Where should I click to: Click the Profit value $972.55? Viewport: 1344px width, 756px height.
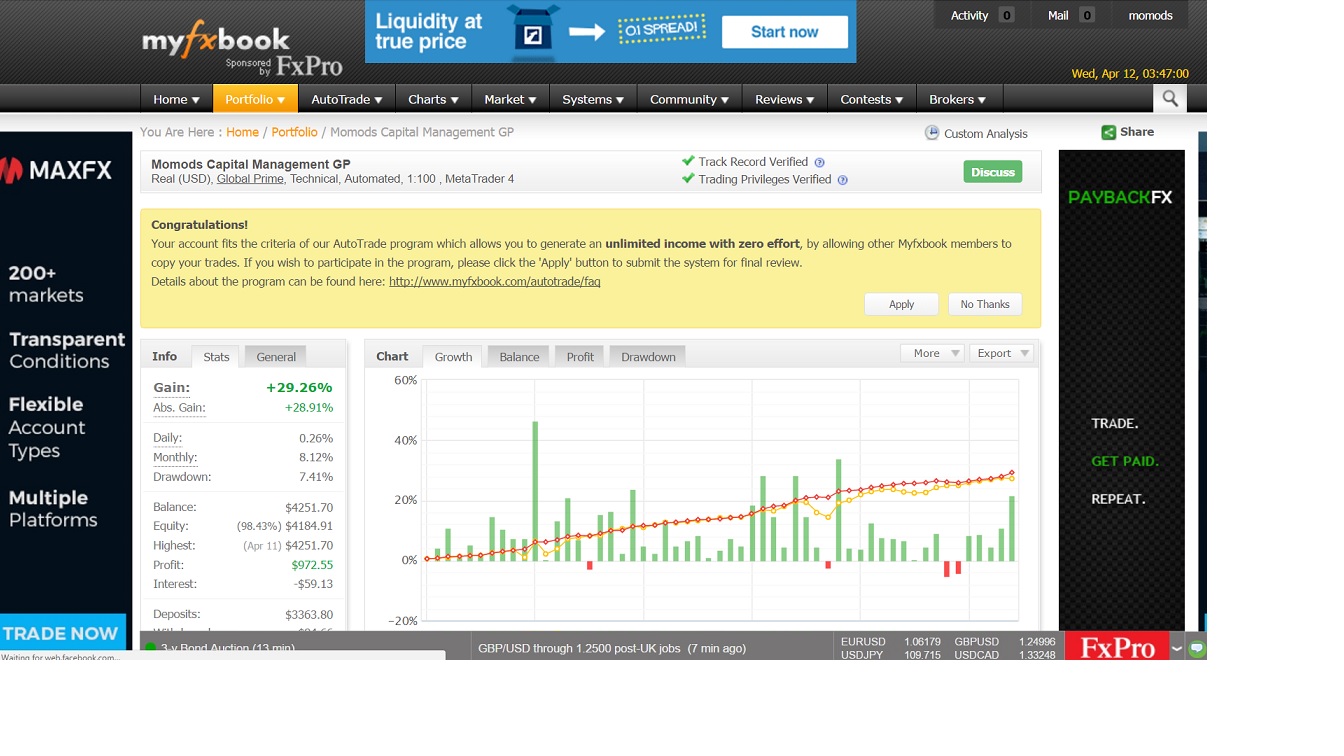pos(312,565)
